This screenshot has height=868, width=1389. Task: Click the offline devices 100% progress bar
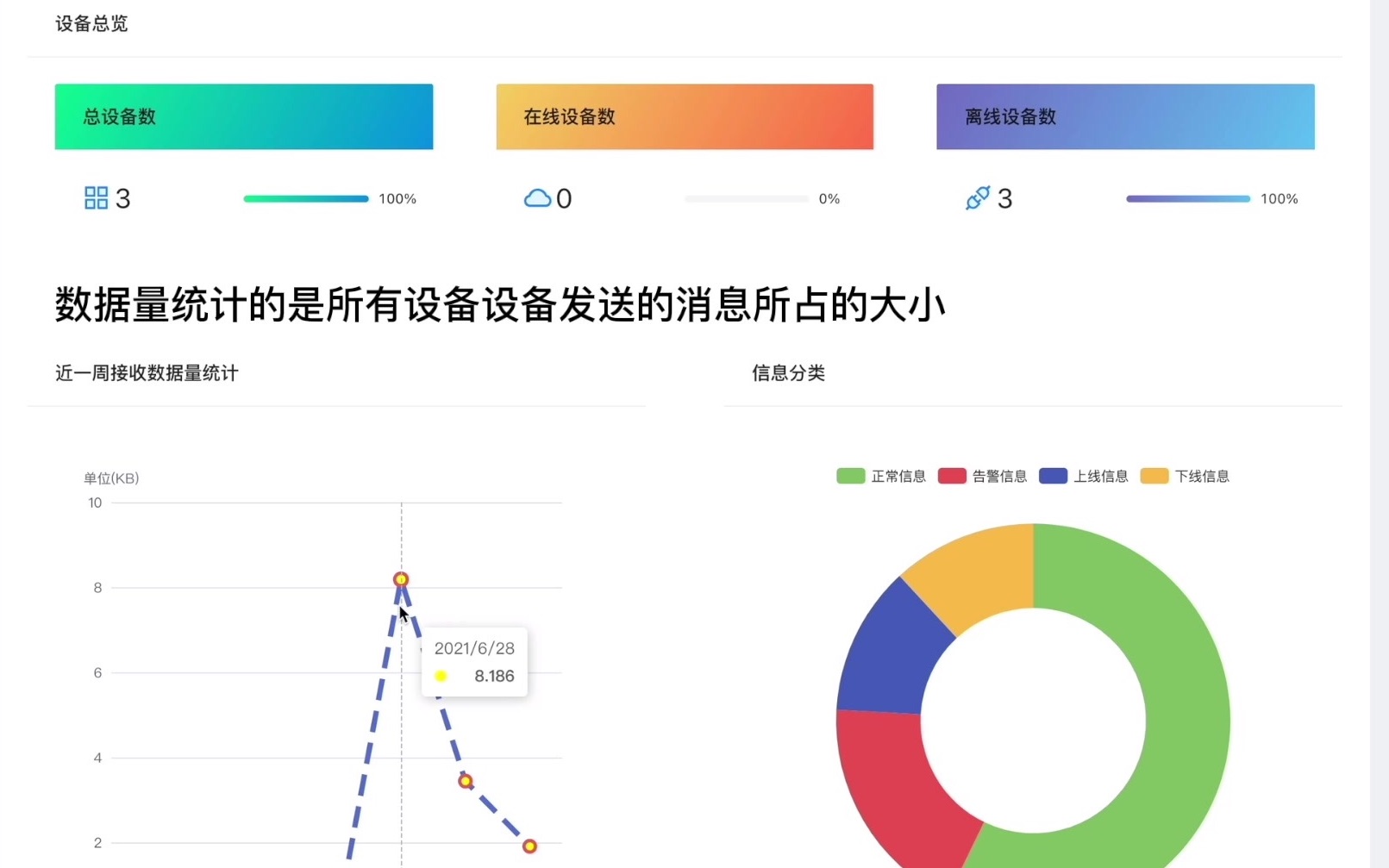[x=1188, y=199]
